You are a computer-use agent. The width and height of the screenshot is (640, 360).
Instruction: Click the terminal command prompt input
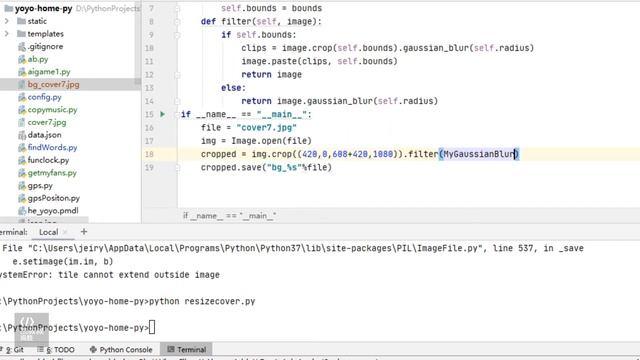point(152,327)
